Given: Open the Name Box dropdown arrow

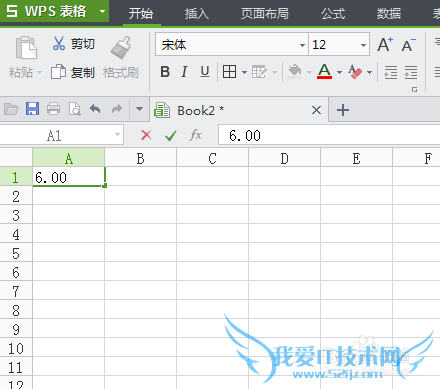Looking at the screenshot, I should (x=117, y=135).
